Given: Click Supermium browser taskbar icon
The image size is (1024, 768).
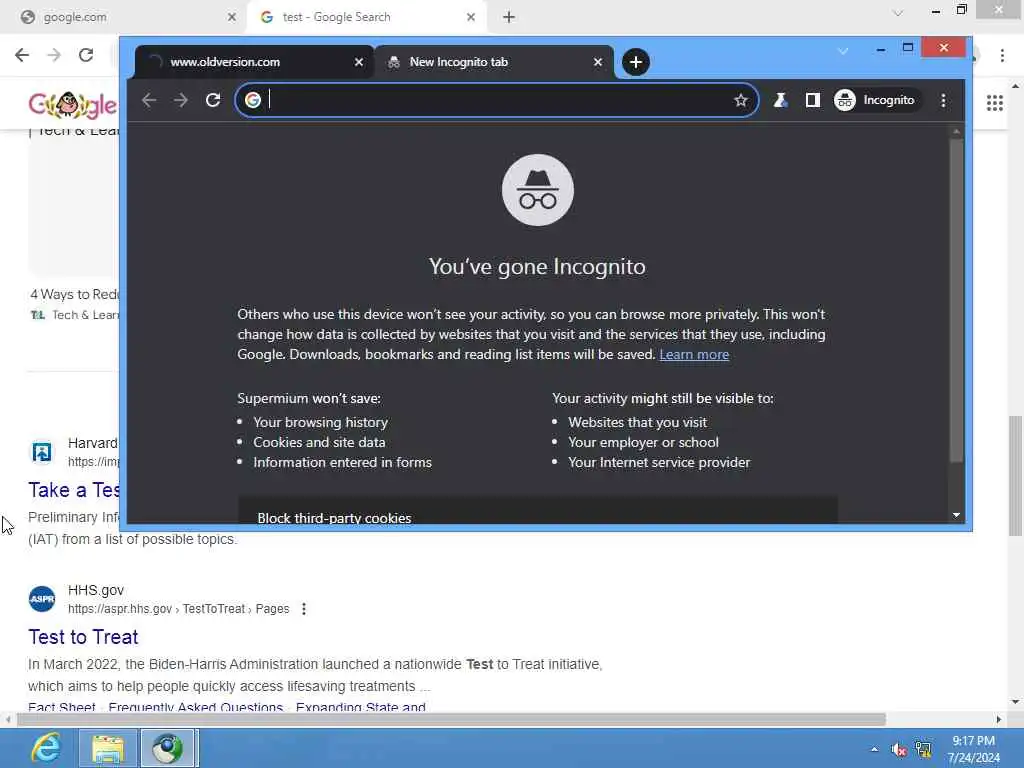Looking at the screenshot, I should click(x=168, y=748).
